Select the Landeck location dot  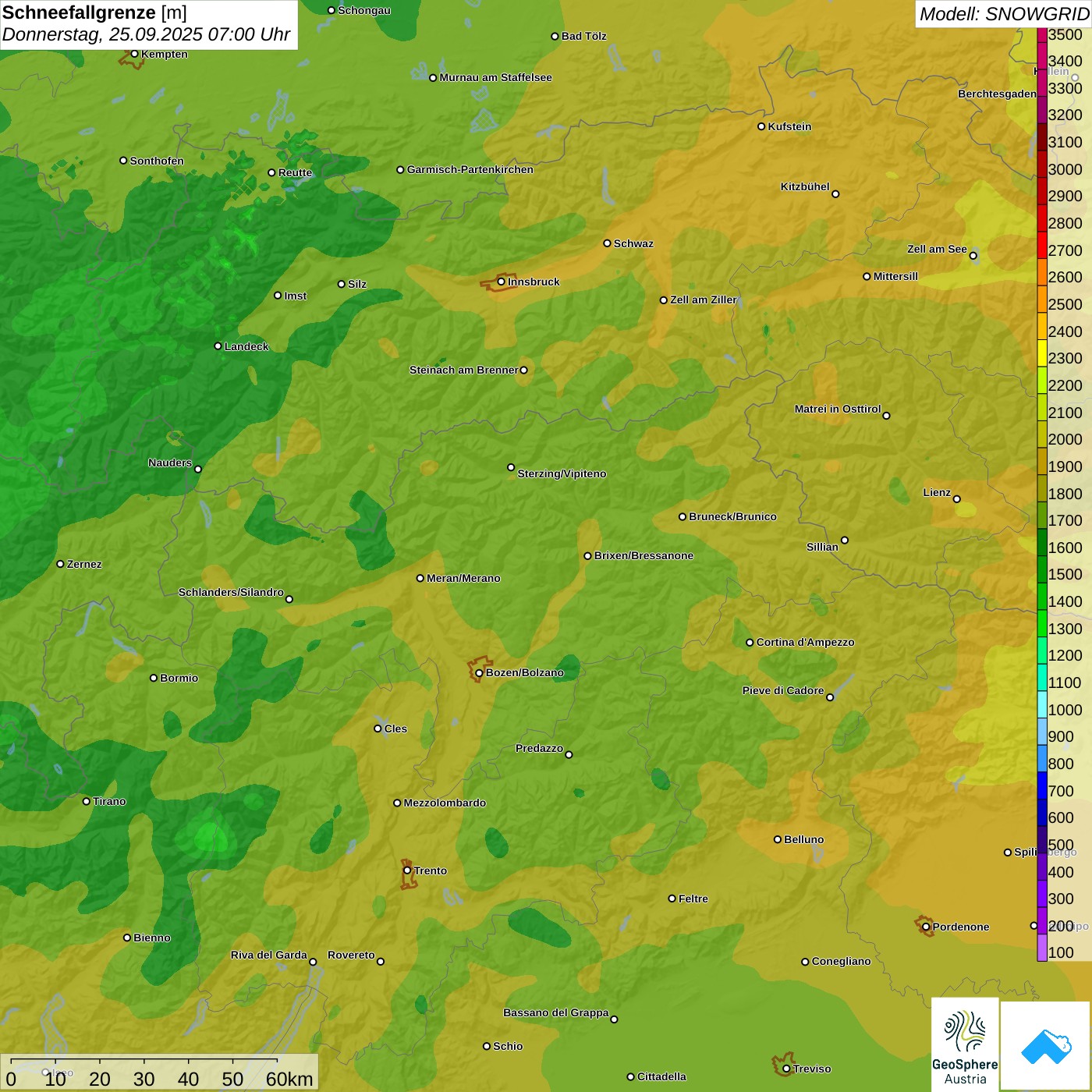(218, 346)
